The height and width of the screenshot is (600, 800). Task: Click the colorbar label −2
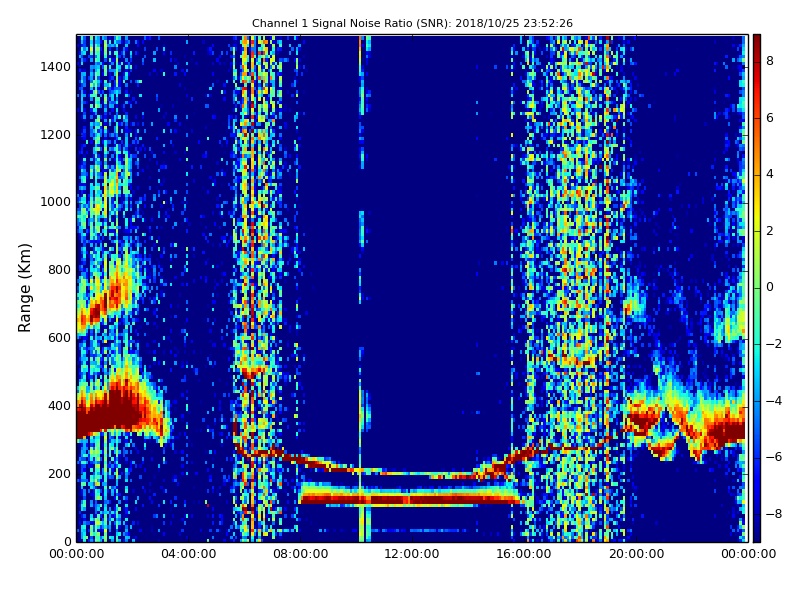tap(774, 344)
